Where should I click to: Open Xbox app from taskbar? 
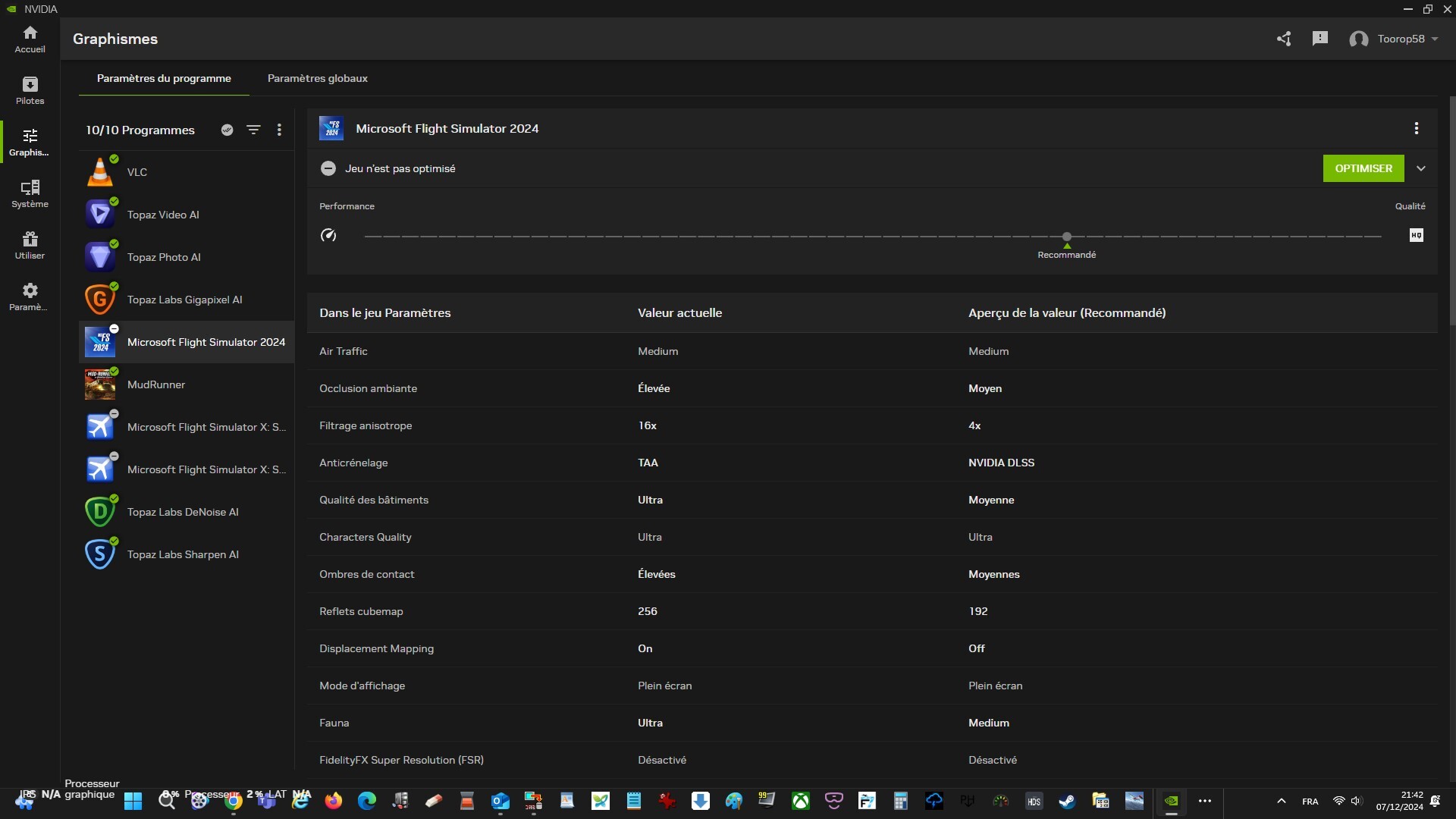pos(800,801)
